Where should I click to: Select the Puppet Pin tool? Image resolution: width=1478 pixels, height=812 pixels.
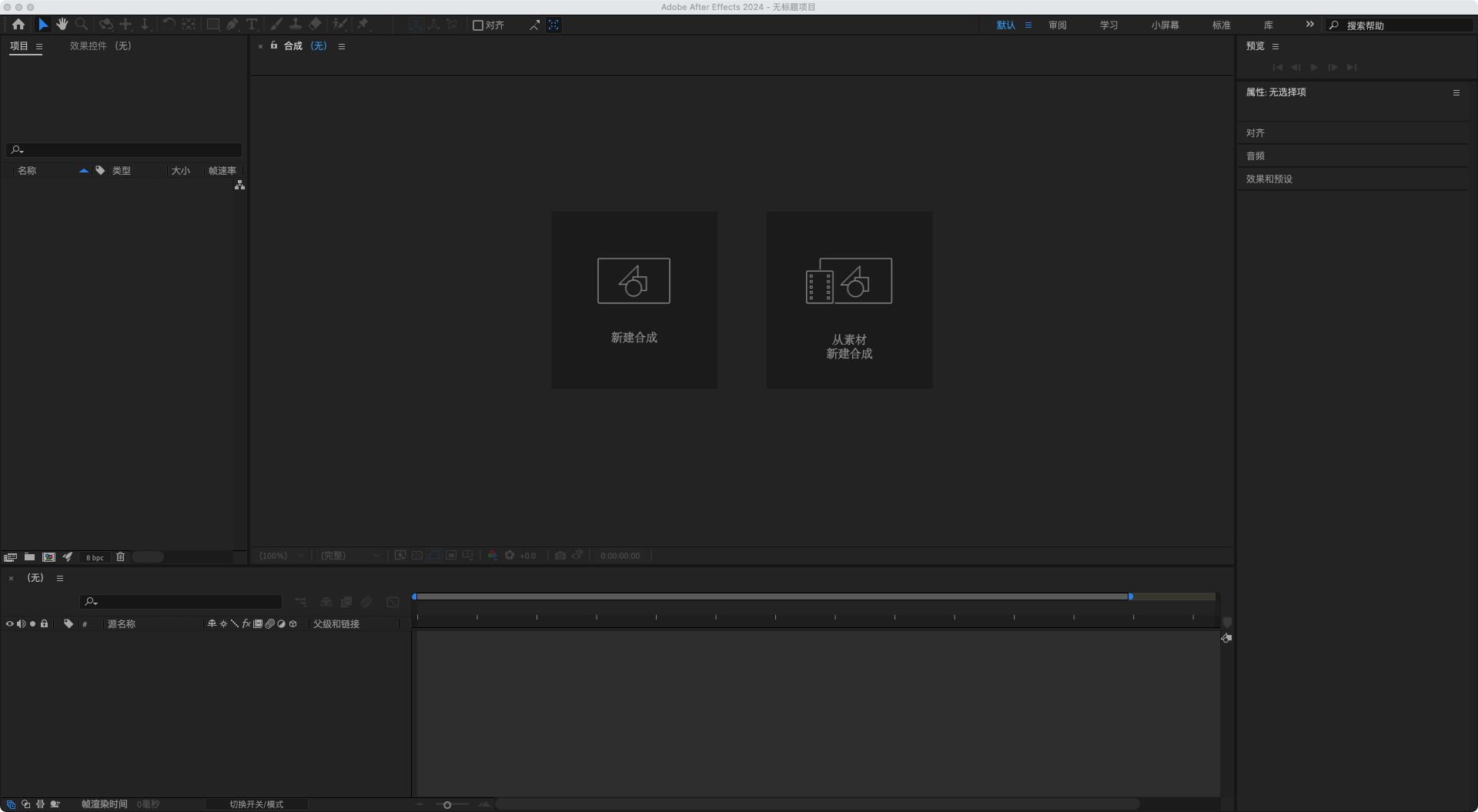point(363,24)
